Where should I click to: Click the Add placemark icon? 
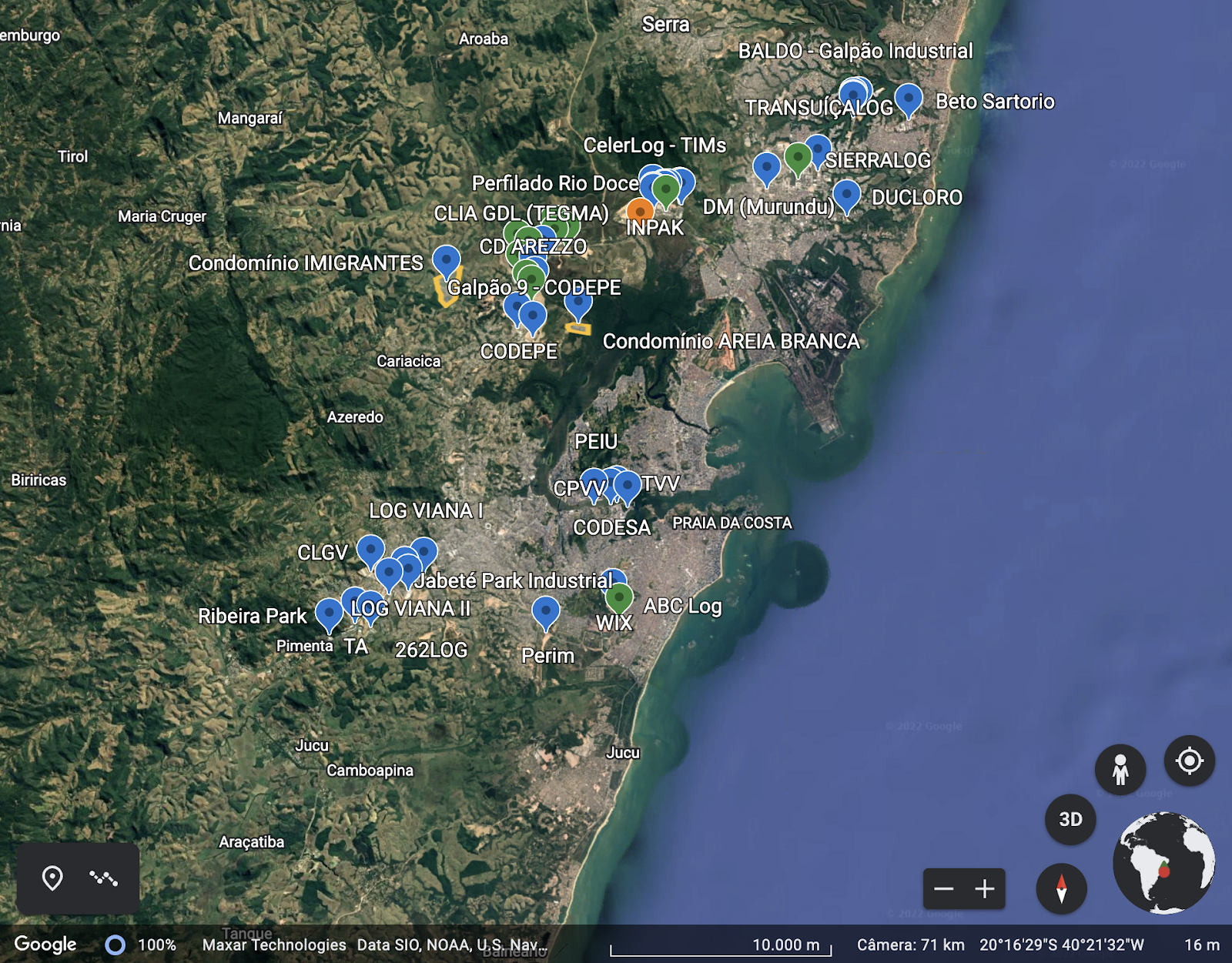[52, 878]
